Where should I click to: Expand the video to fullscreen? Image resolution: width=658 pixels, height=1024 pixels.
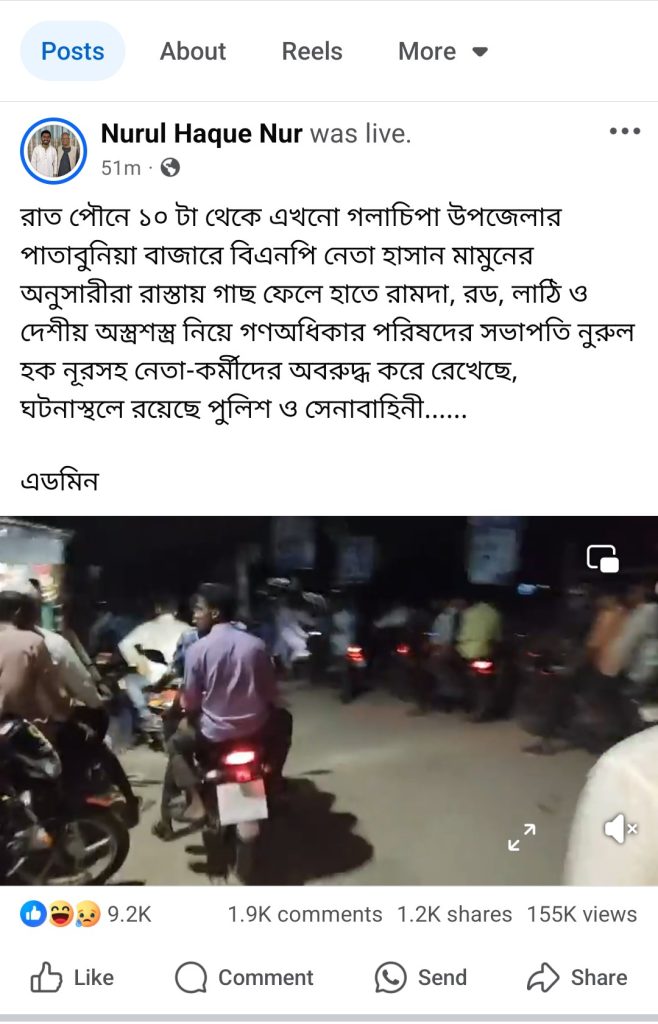[522, 837]
